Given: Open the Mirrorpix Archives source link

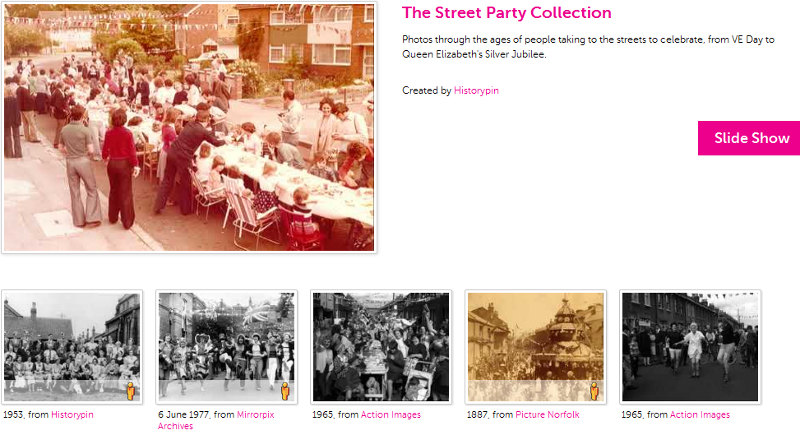Looking at the screenshot, I should click(216, 420).
